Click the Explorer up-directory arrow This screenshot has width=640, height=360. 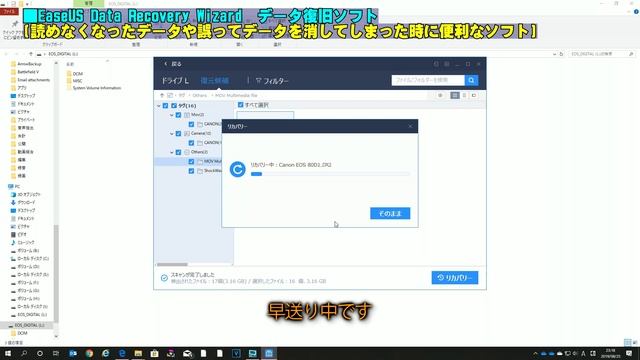pos(31,54)
